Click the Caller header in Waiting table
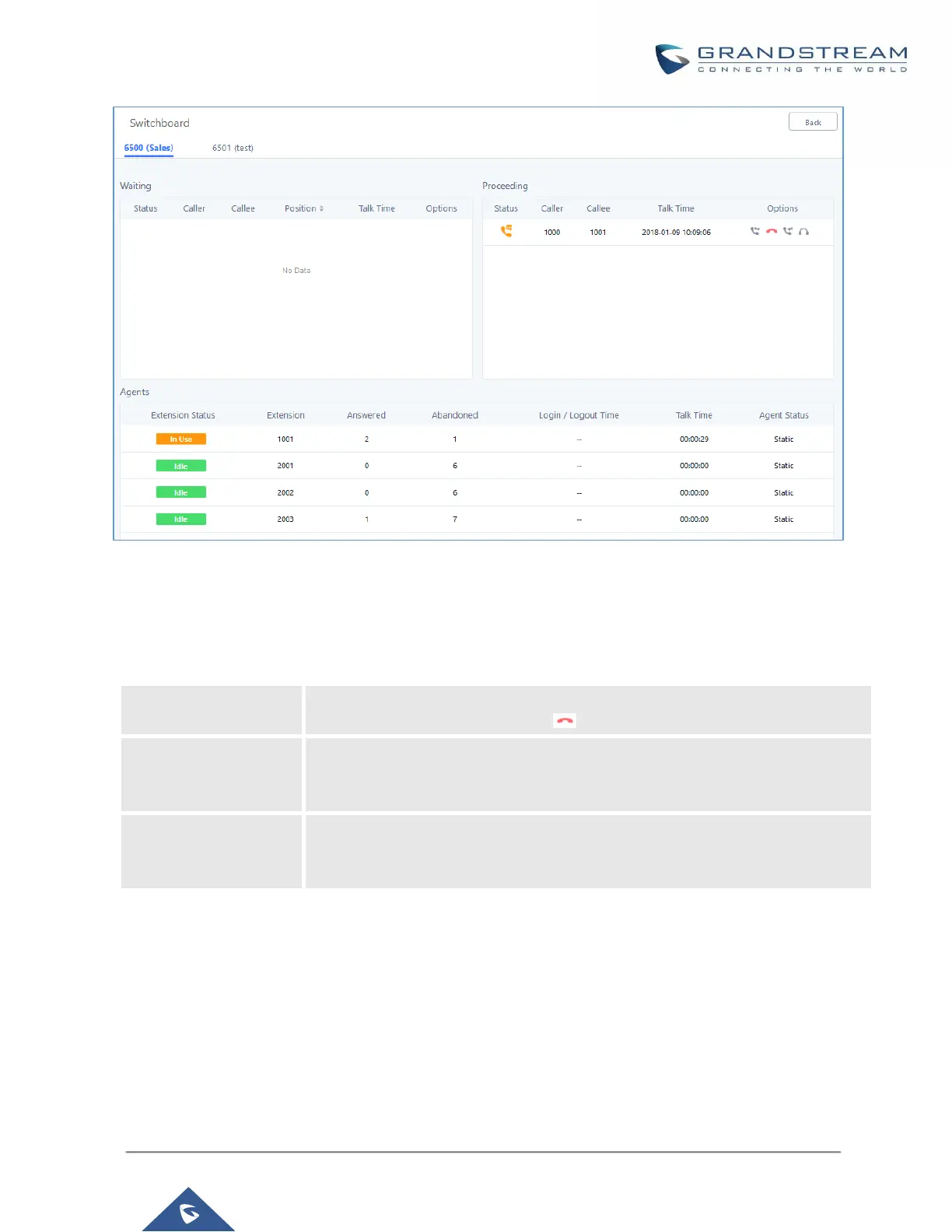This screenshot has width=952, height=1232. pos(194,208)
